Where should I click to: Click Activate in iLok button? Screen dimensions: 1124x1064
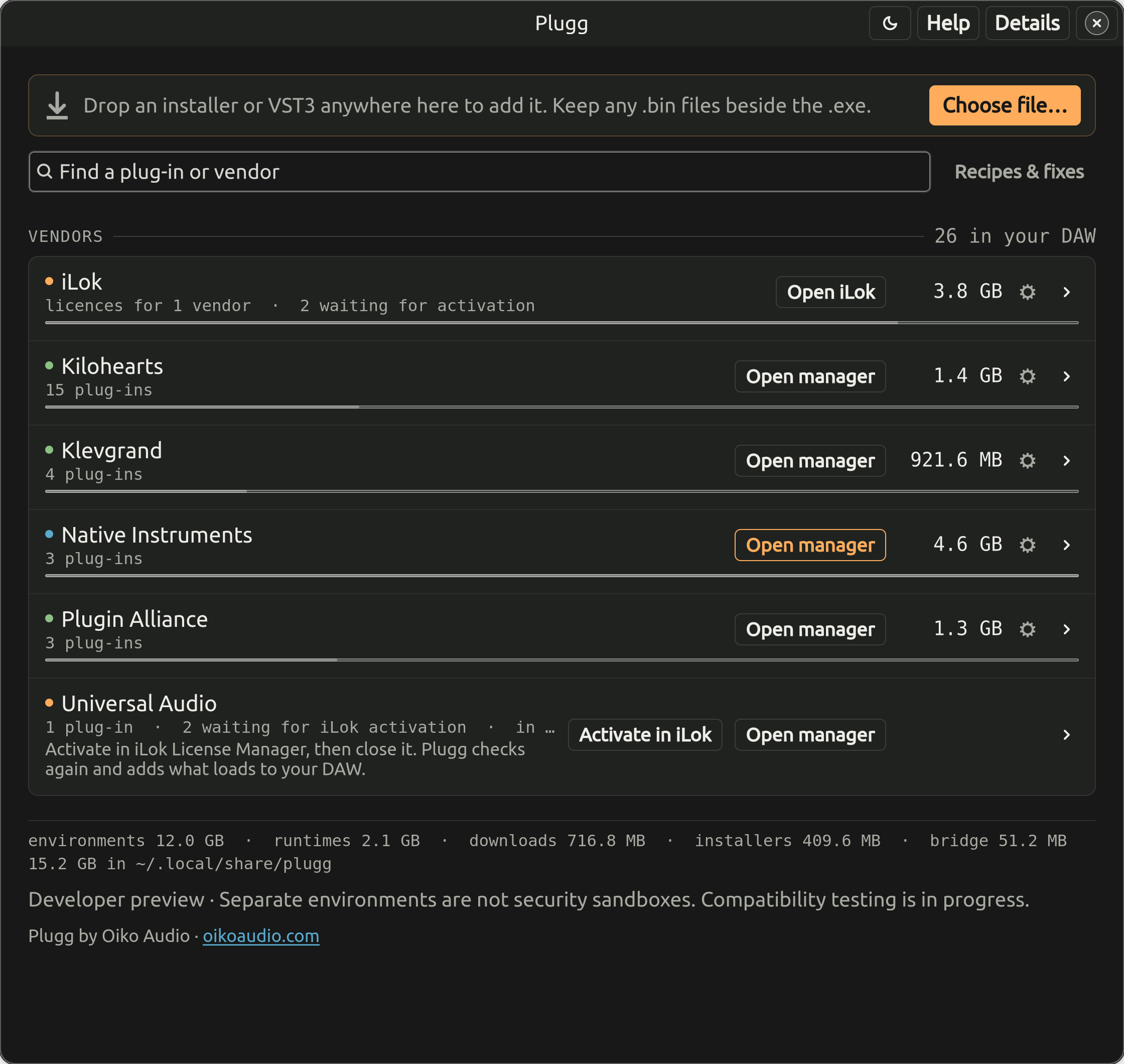(x=645, y=735)
